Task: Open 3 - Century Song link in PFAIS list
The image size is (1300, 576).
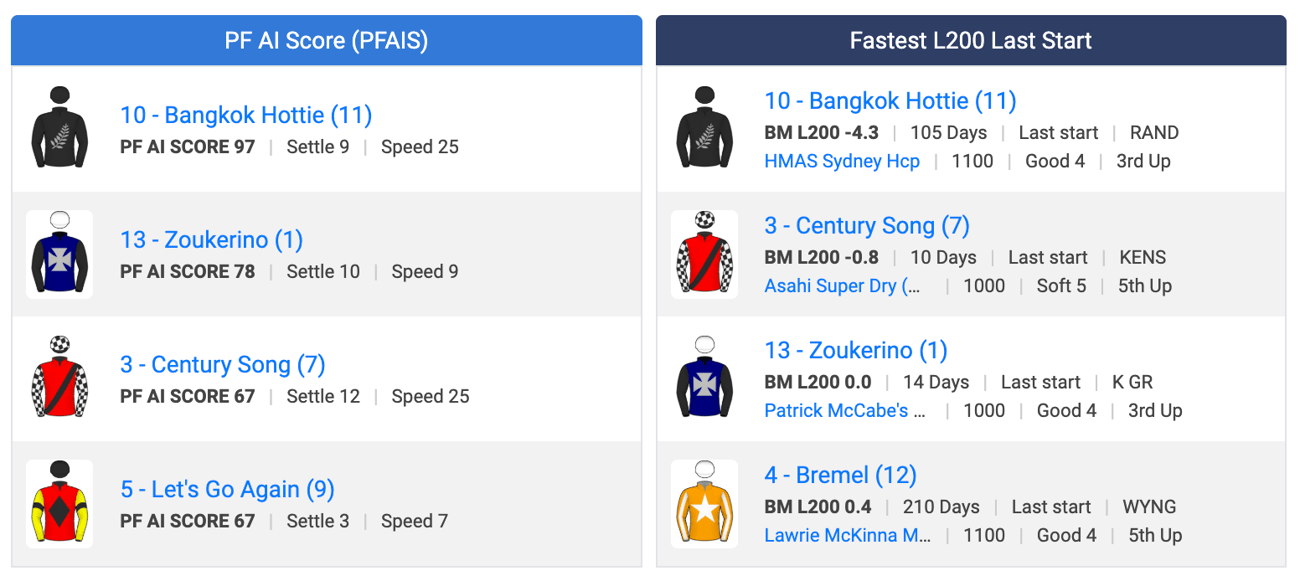Action: [x=223, y=365]
